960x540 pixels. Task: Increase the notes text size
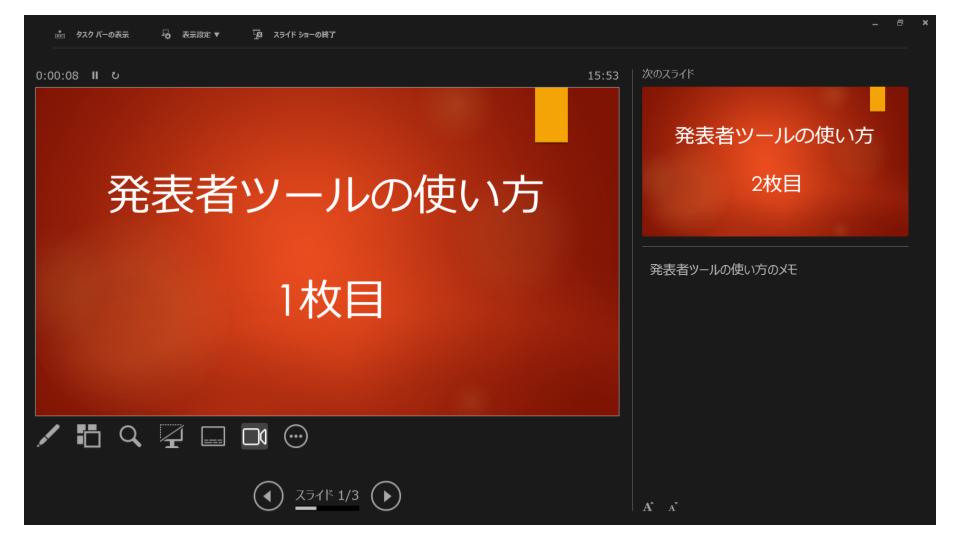click(648, 506)
